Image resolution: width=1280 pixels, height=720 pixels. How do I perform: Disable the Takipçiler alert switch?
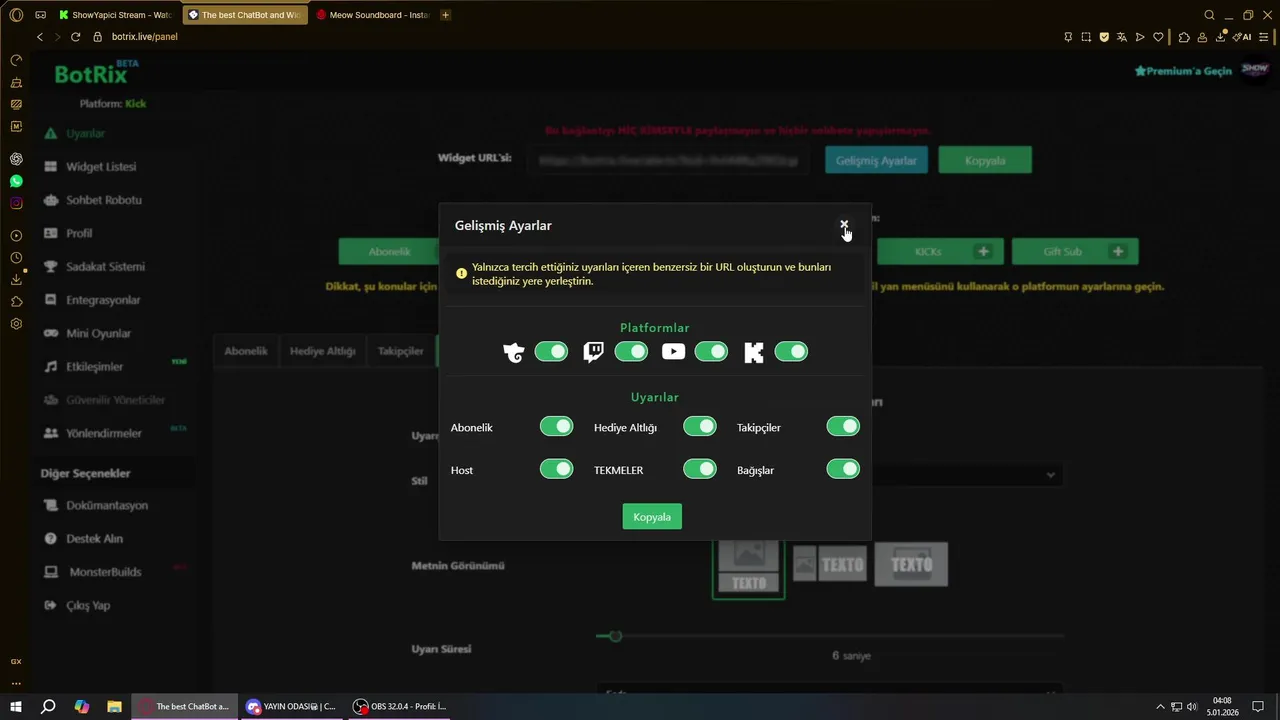point(843,427)
